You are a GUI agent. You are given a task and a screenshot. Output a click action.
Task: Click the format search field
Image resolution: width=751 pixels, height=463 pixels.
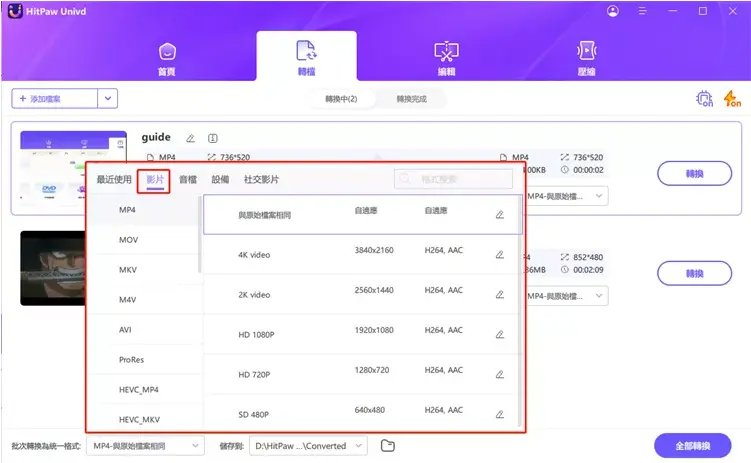[x=455, y=179]
